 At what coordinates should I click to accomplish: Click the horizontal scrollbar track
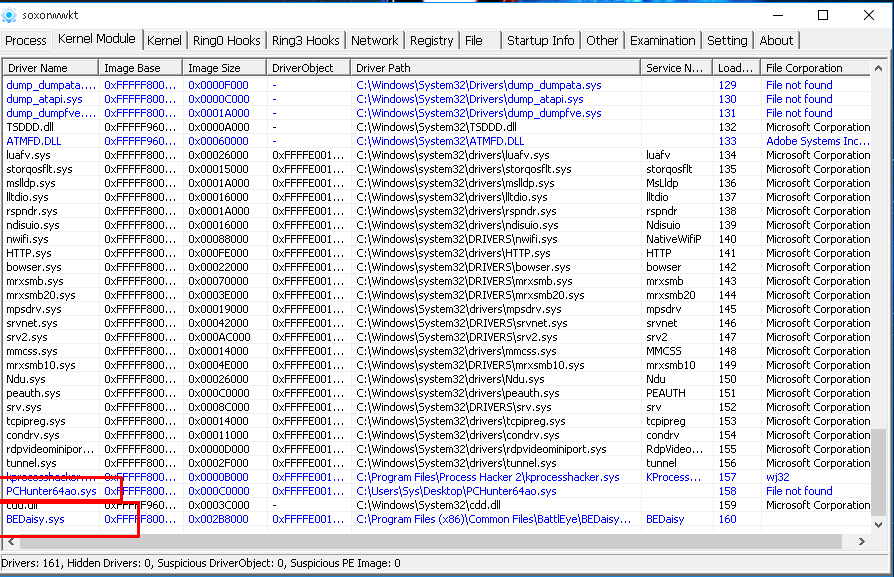[x=432, y=542]
